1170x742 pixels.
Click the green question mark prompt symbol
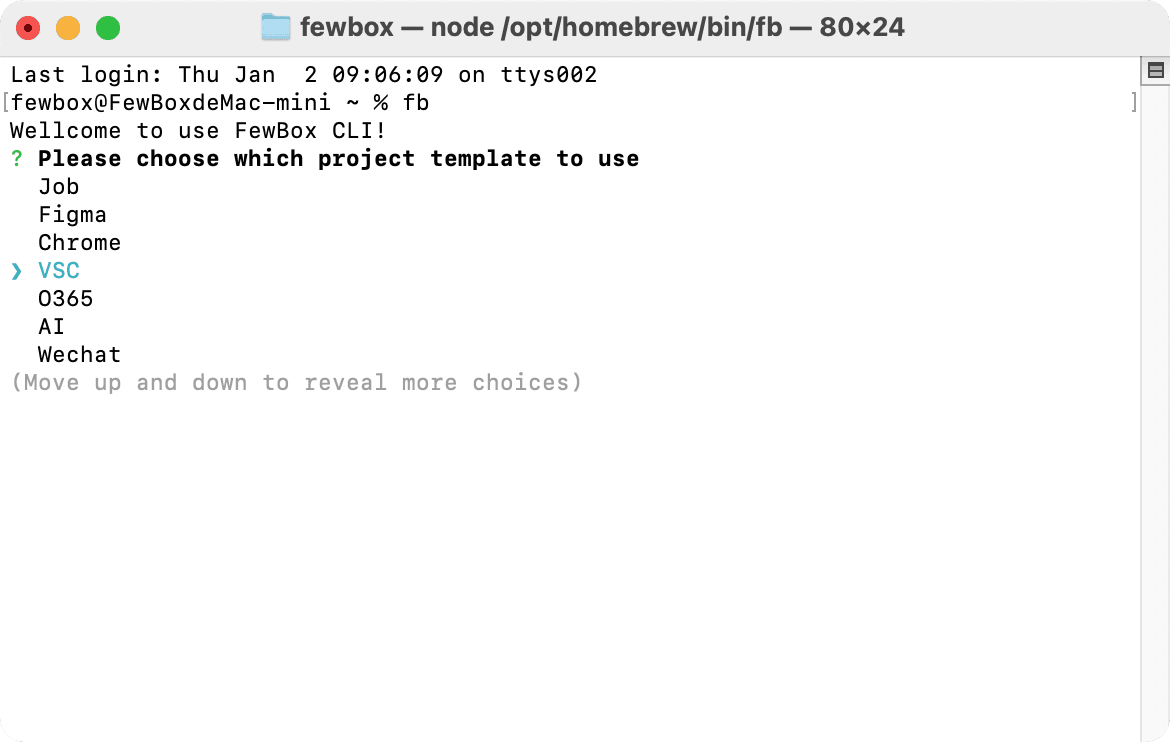[16, 159]
